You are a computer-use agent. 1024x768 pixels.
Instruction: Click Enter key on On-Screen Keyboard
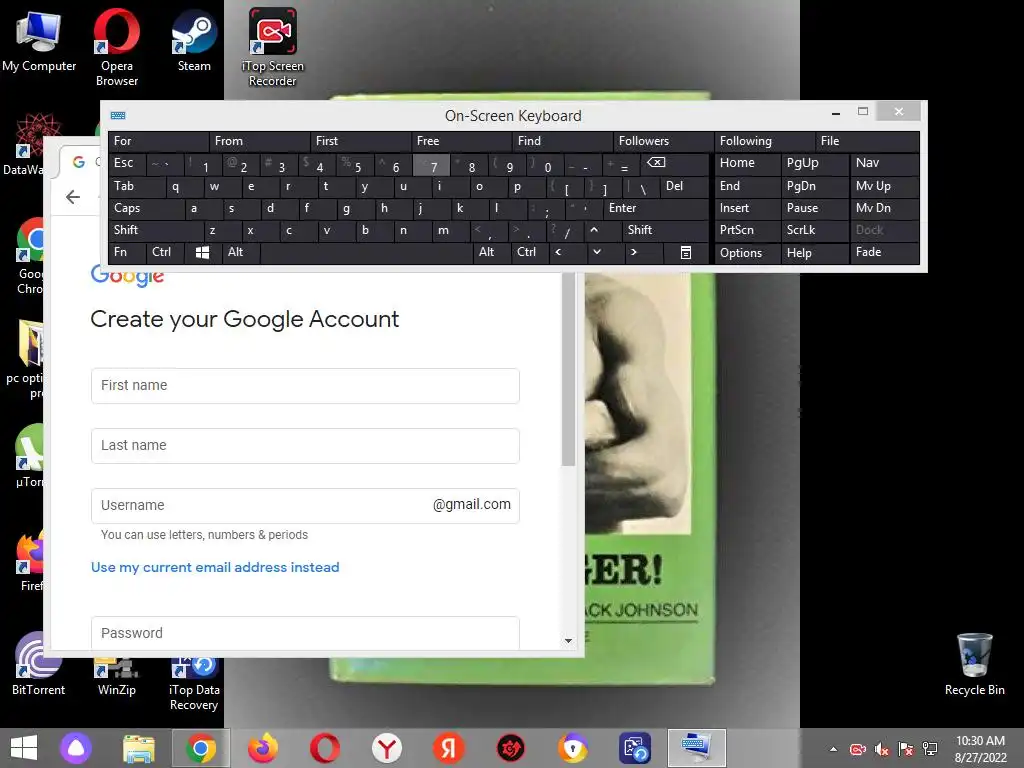coord(656,208)
